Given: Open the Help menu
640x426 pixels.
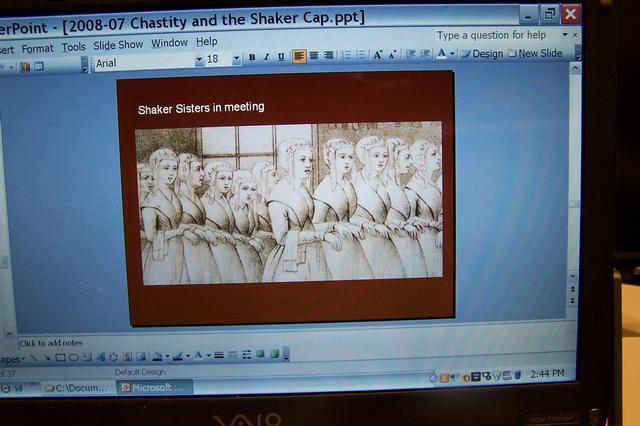Looking at the screenshot, I should point(207,42).
